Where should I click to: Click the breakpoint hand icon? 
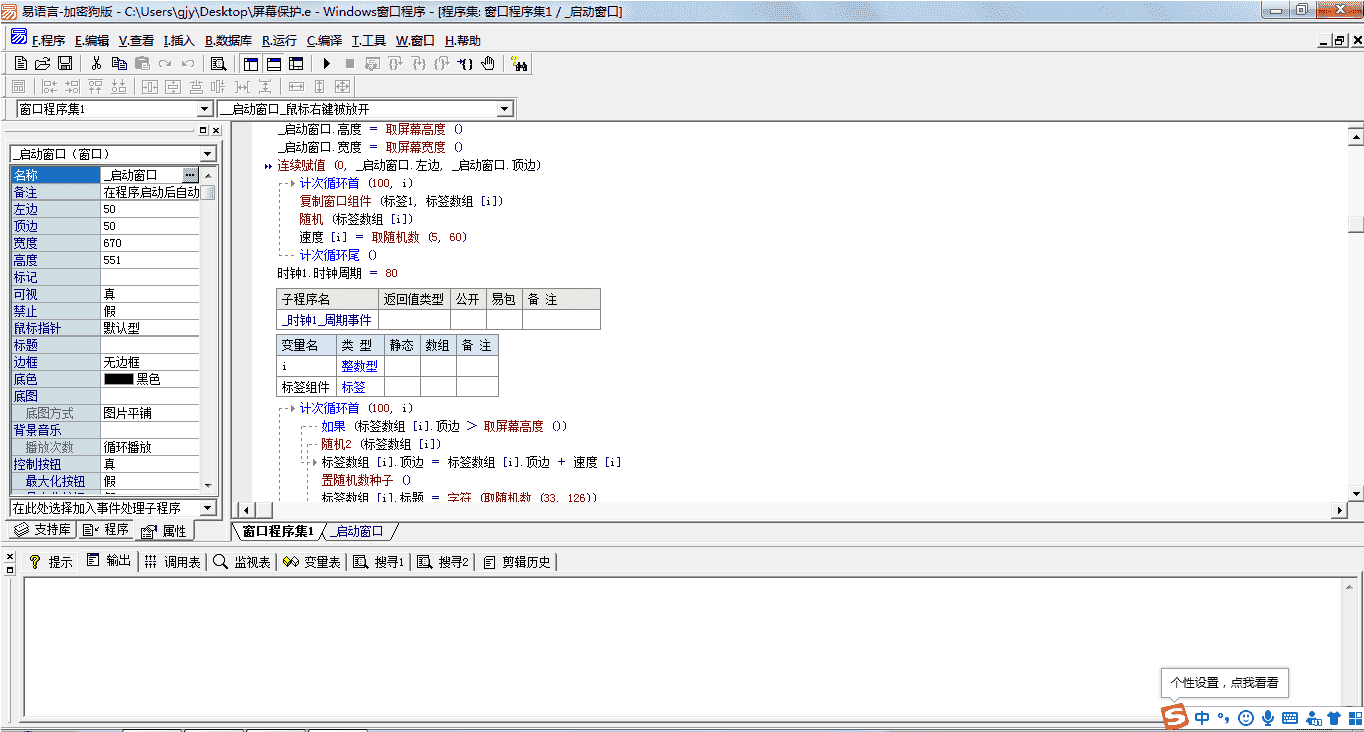[x=488, y=63]
